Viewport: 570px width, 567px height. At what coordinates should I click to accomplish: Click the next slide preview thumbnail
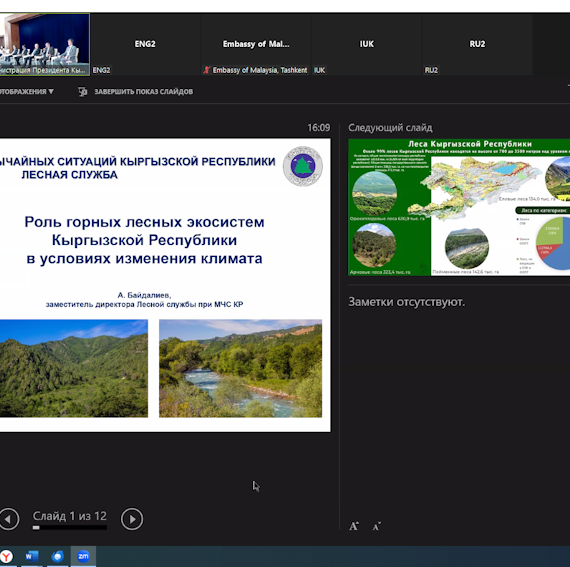[x=459, y=207]
